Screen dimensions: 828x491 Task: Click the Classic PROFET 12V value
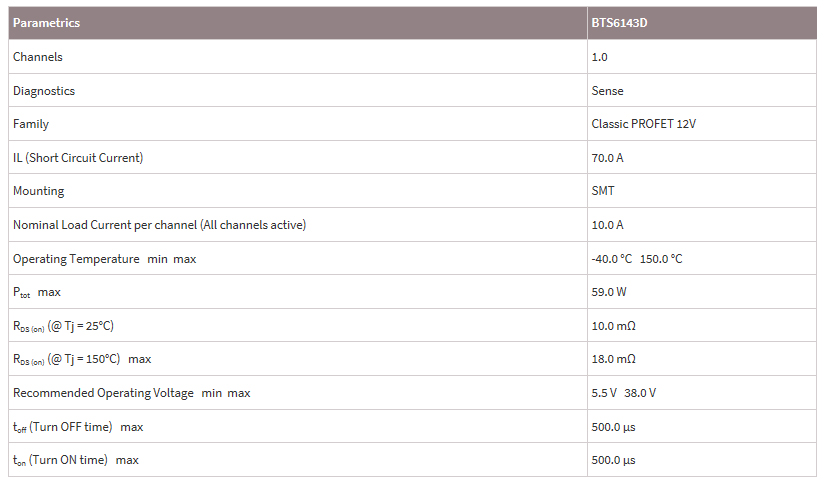click(641, 124)
